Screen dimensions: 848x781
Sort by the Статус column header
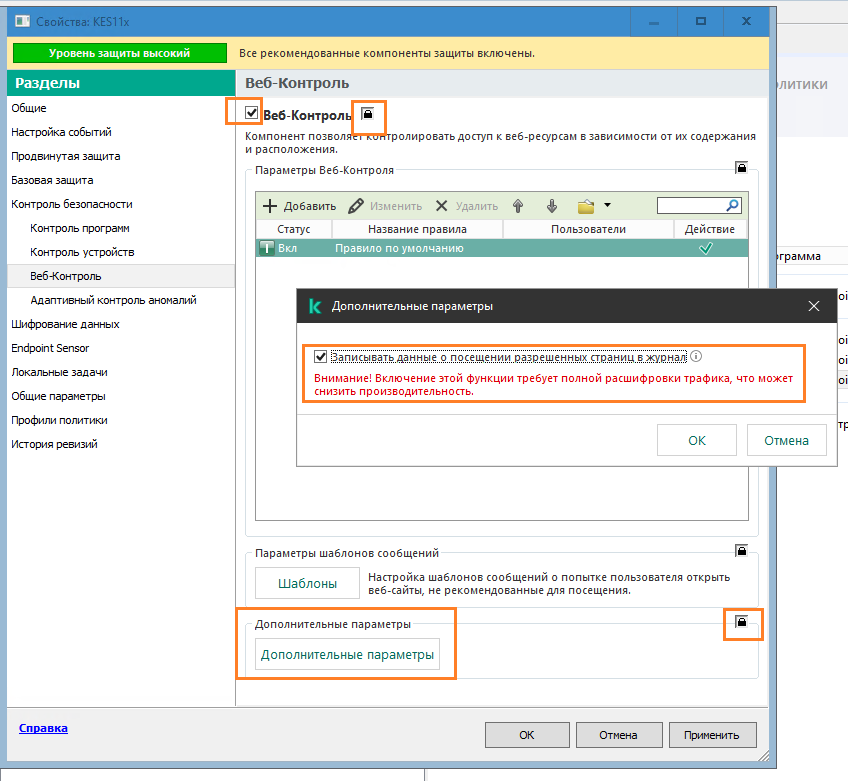[294, 229]
